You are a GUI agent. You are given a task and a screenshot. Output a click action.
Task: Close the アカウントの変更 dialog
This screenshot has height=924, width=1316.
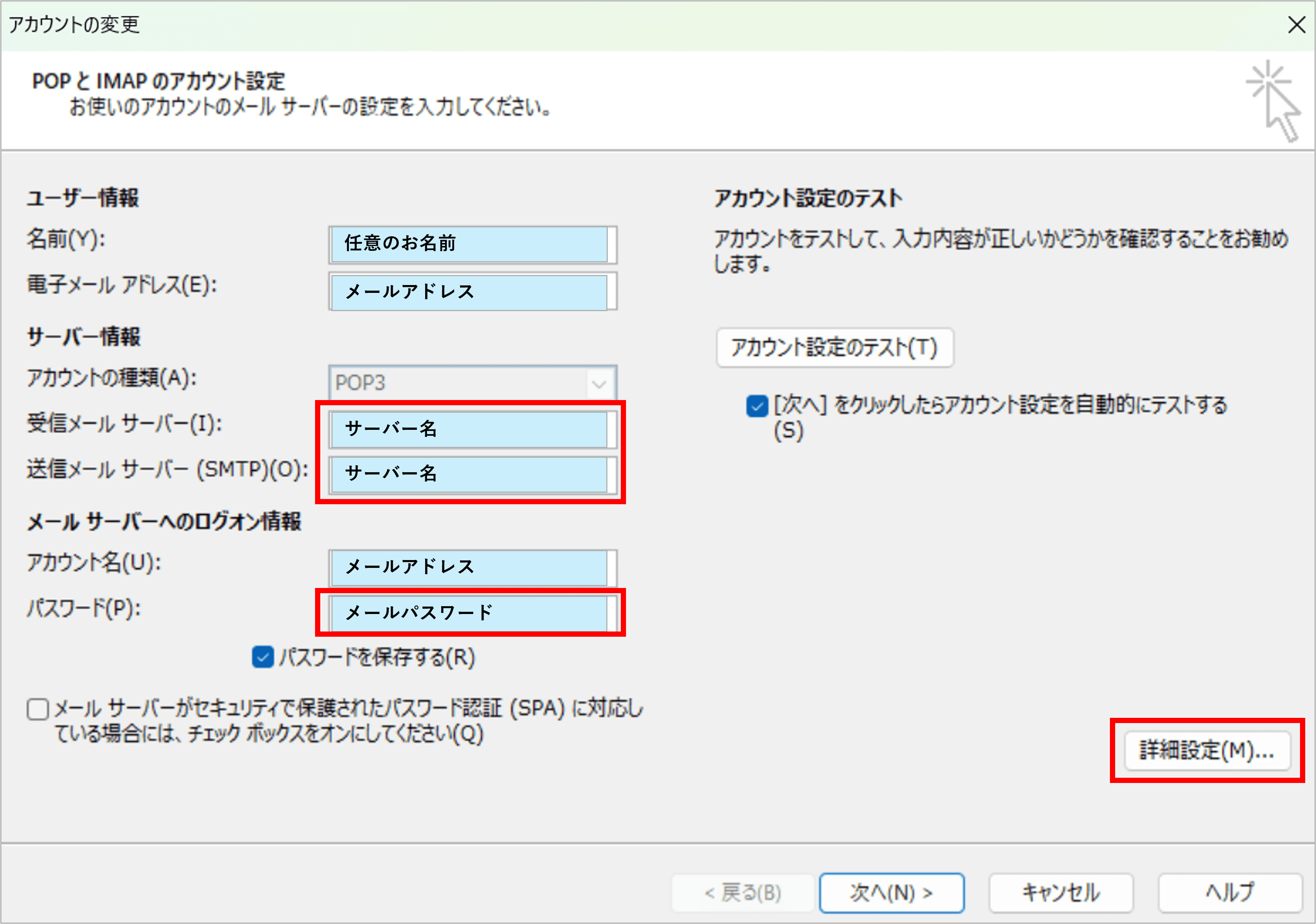[1296, 25]
